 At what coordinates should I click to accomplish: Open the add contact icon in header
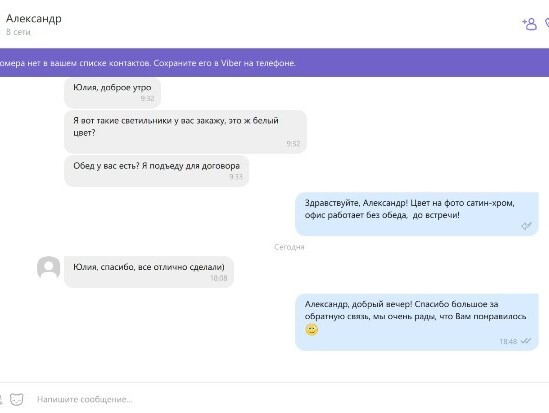[x=529, y=24]
